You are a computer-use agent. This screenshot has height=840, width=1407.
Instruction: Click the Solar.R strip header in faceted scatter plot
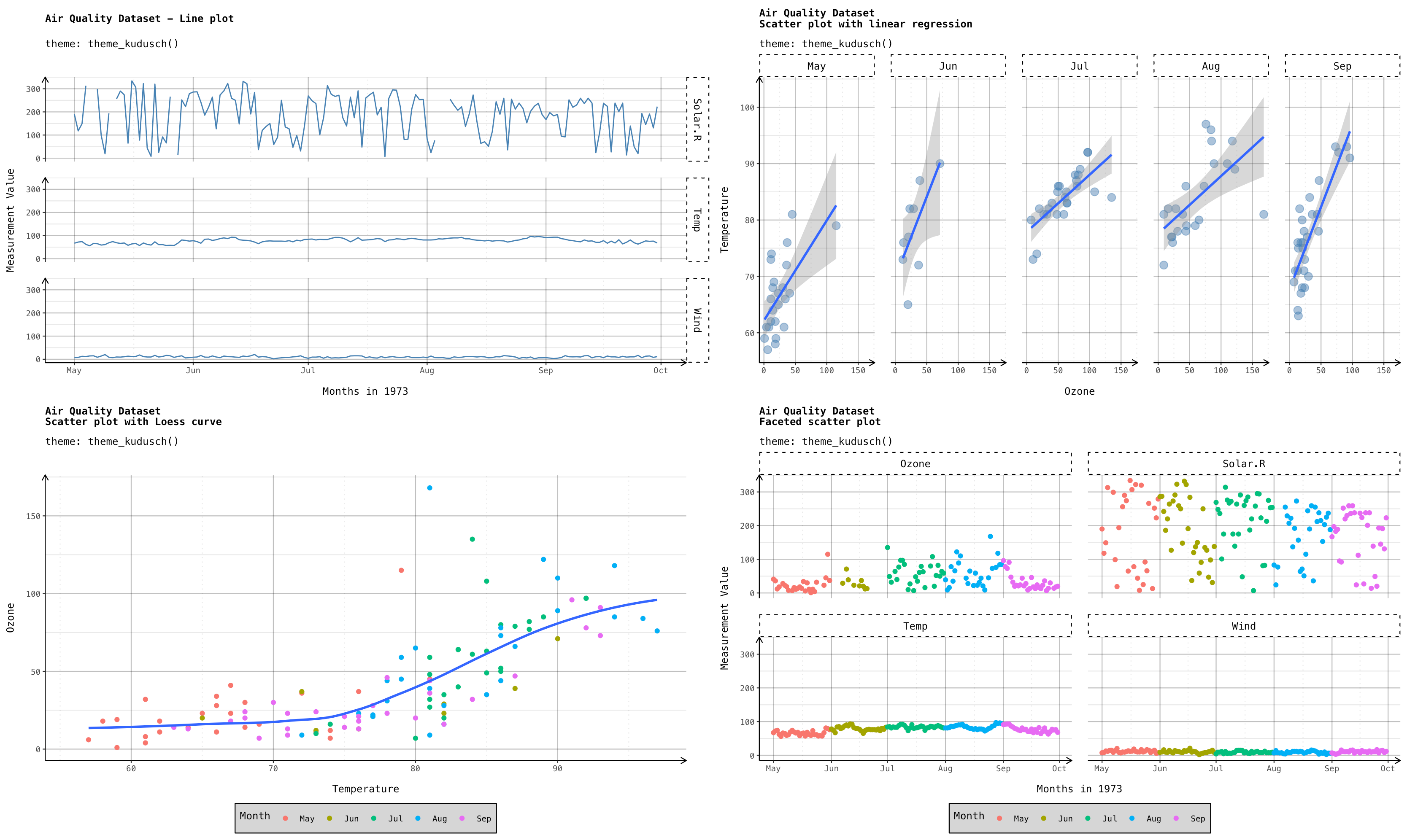[x=1243, y=463]
